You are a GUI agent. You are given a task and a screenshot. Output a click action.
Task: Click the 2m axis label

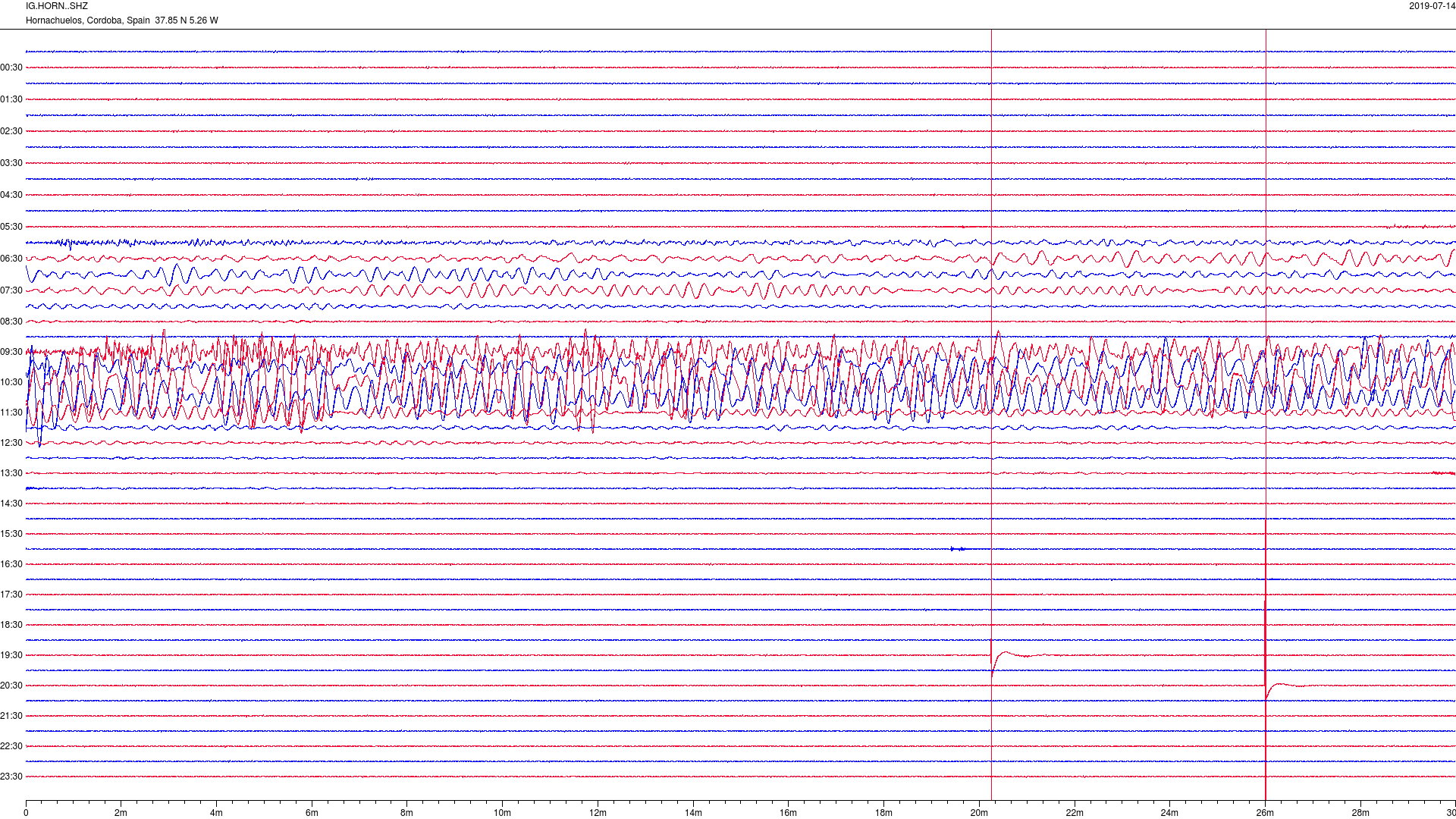[x=121, y=813]
